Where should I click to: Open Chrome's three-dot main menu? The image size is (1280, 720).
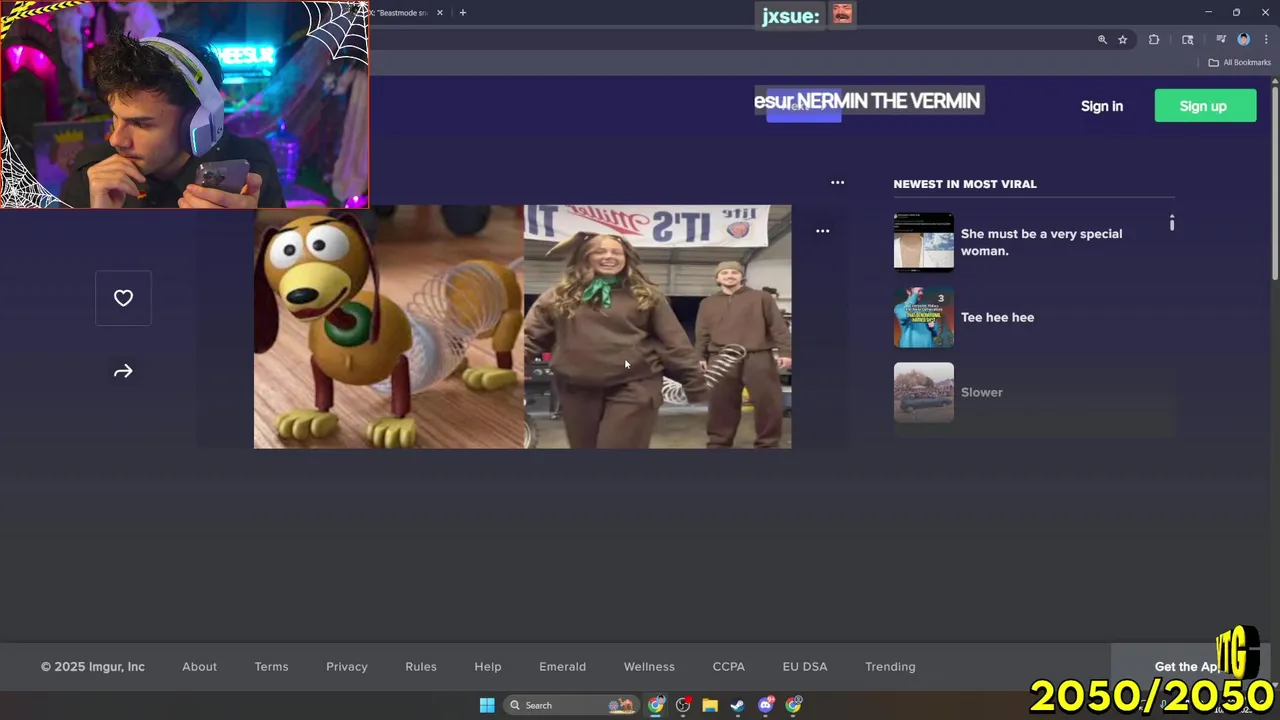(1266, 40)
